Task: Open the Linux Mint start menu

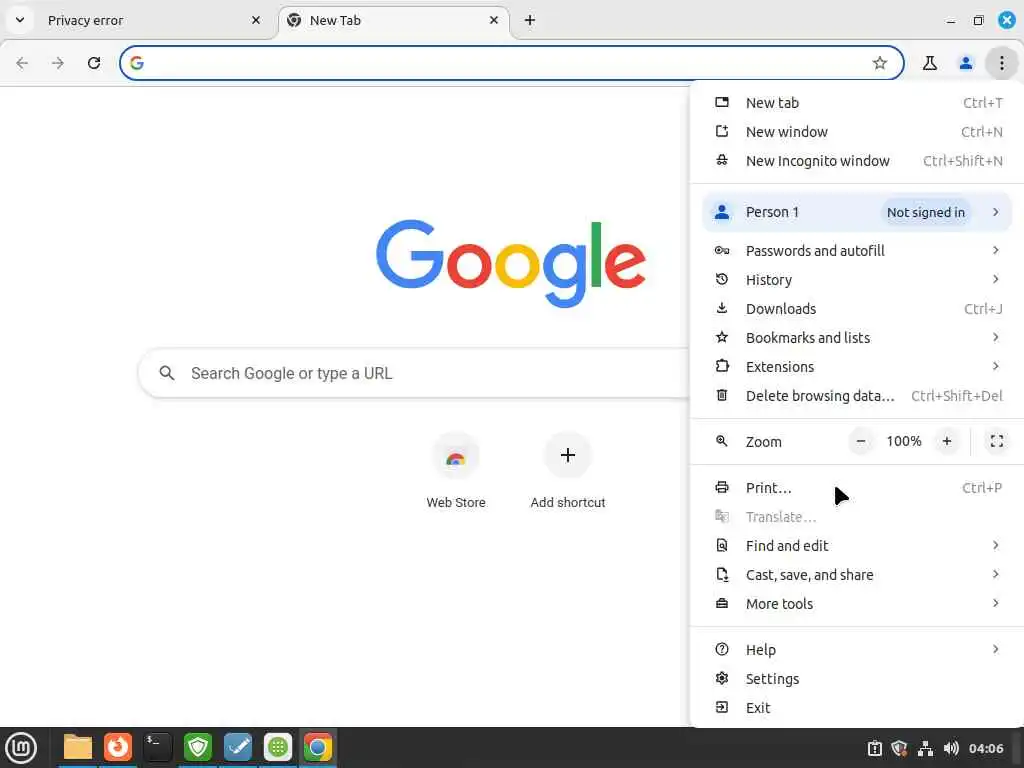Action: pyautogui.click(x=21, y=748)
